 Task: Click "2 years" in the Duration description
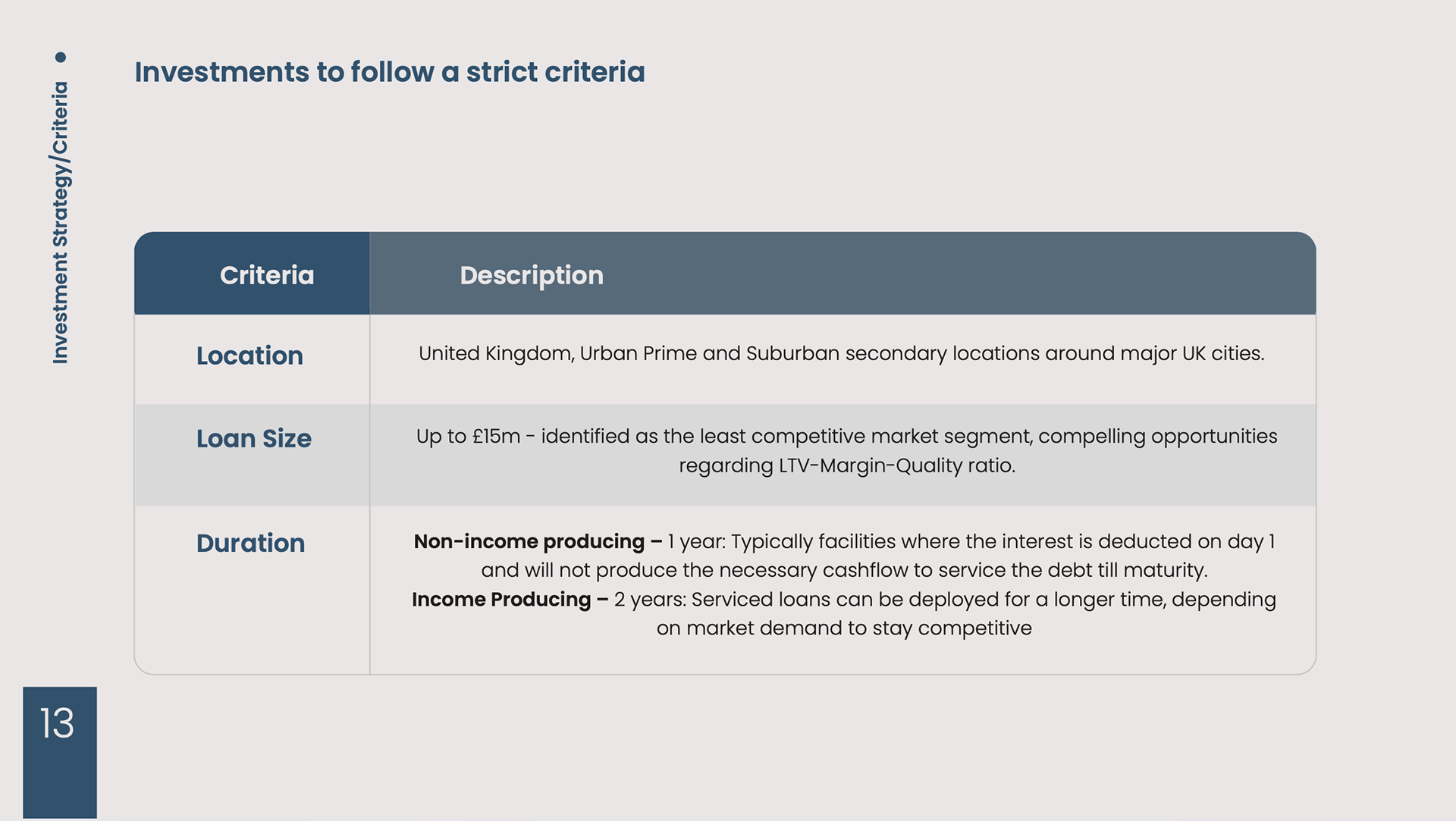[x=649, y=599]
